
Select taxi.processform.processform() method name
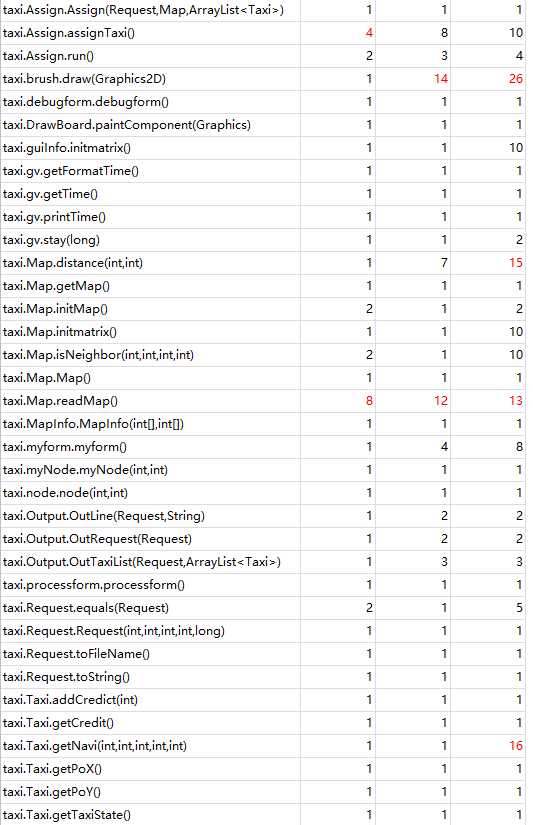click(x=94, y=585)
